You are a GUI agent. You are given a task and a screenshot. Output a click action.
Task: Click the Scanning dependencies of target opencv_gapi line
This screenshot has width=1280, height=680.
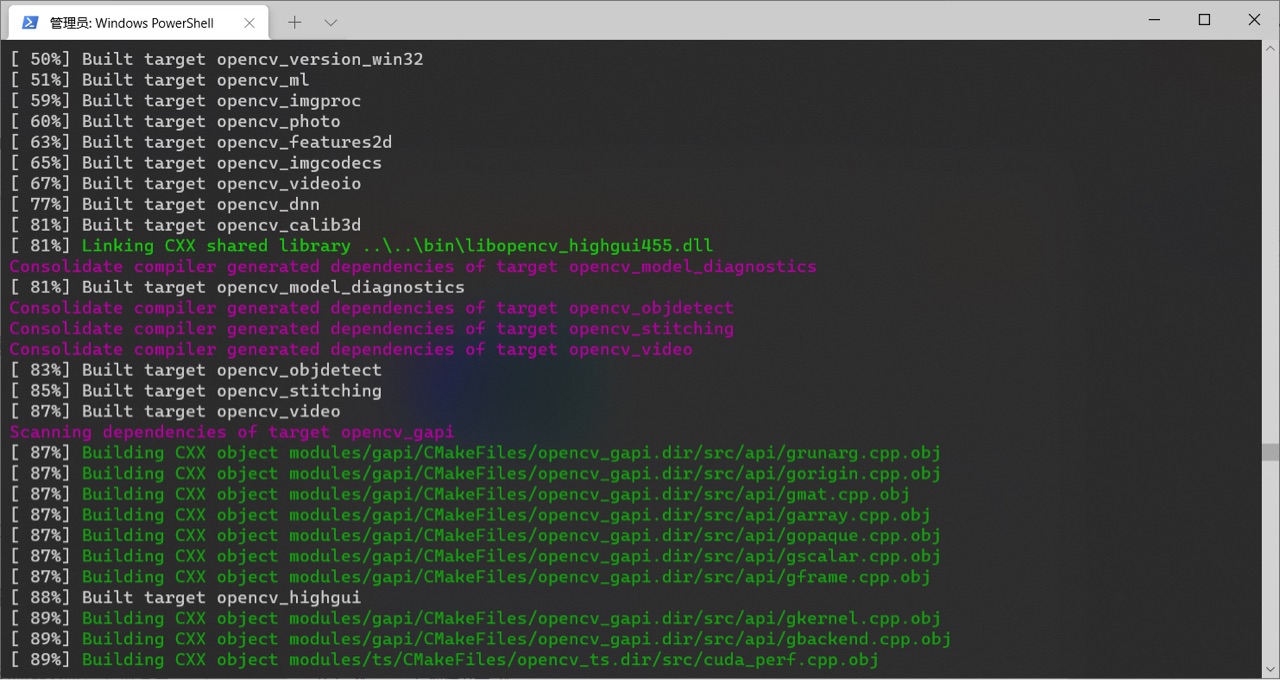pyautogui.click(x=232, y=431)
